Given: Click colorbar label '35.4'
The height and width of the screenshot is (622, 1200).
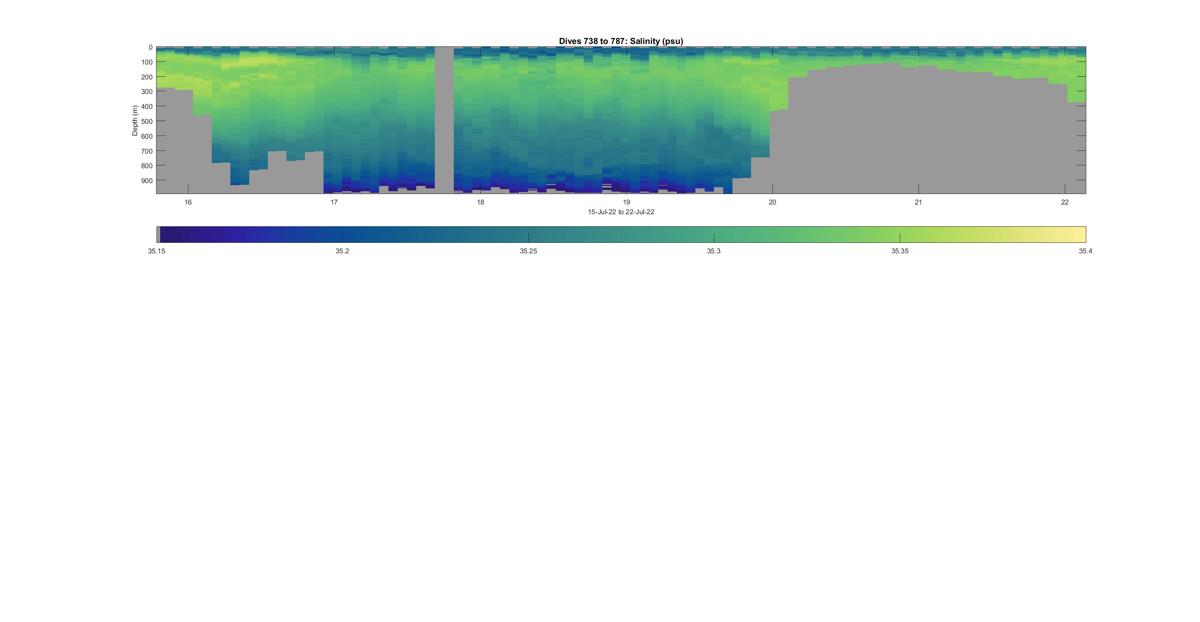Looking at the screenshot, I should click(1085, 251).
